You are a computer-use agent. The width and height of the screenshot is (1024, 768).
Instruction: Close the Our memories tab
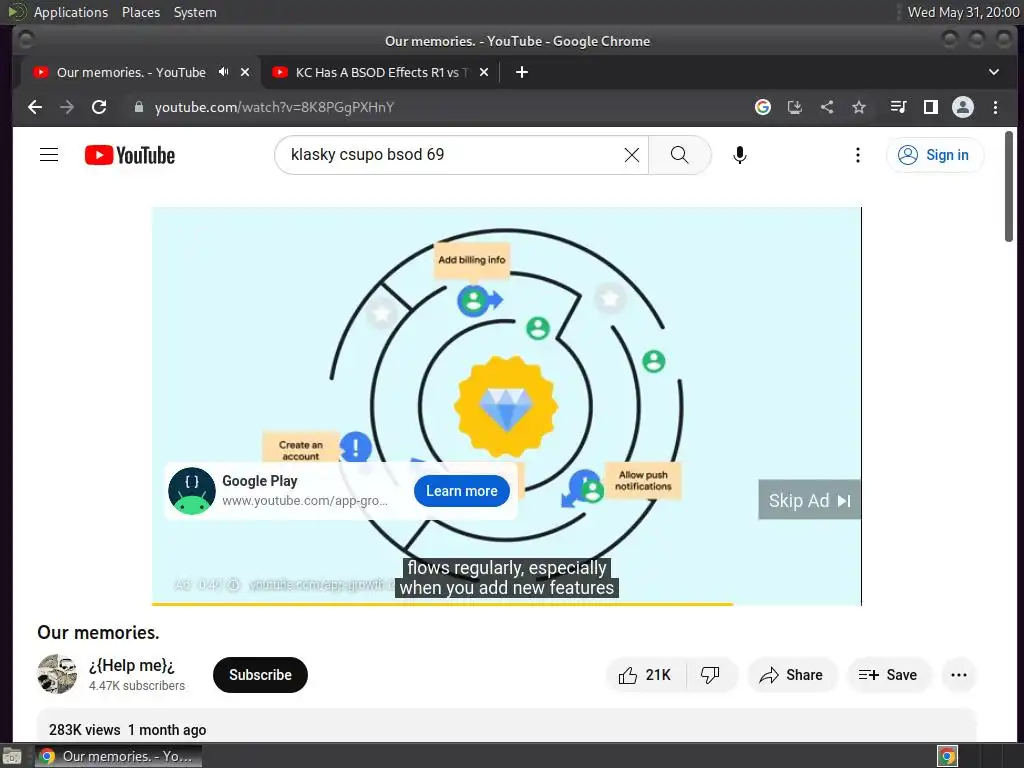(245, 72)
